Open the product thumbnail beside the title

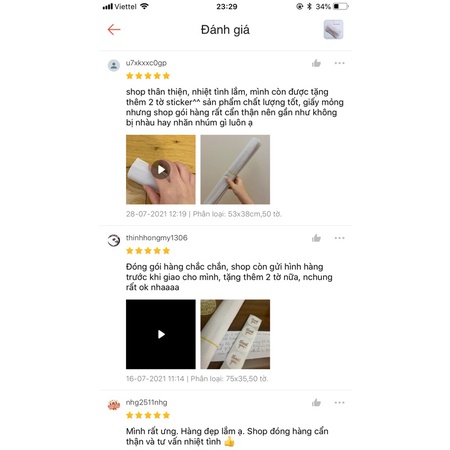pos(333,30)
